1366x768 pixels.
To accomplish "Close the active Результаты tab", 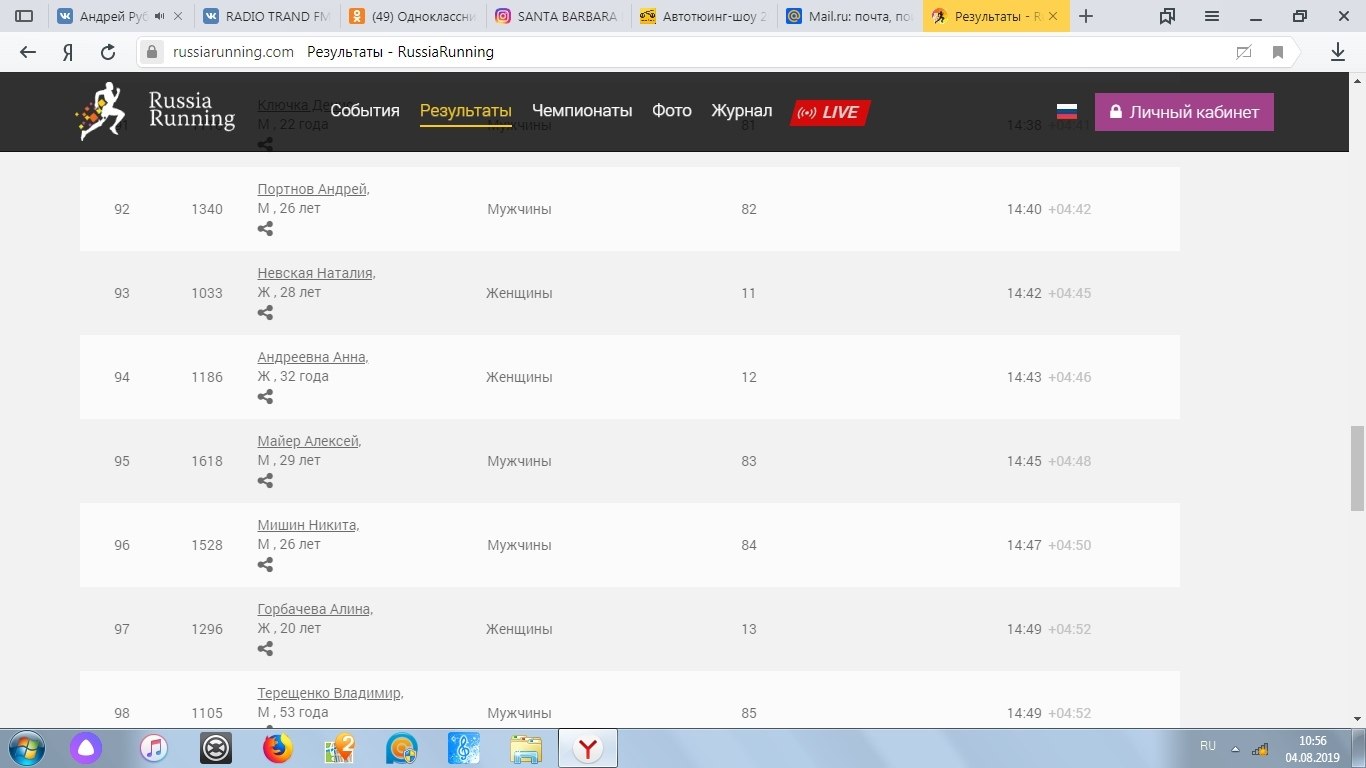I will tap(1052, 16).
